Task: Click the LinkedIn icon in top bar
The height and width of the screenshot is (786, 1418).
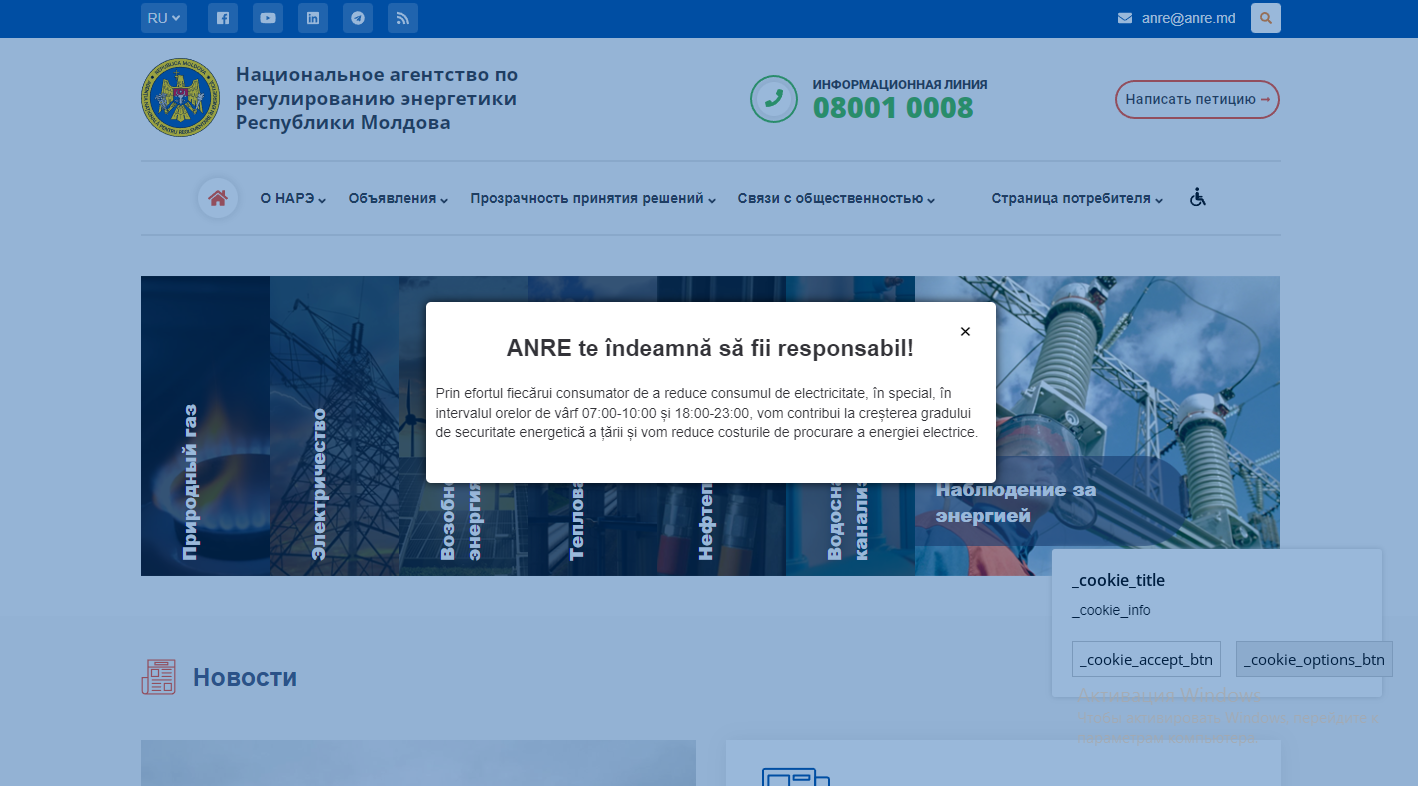Action: [313, 18]
